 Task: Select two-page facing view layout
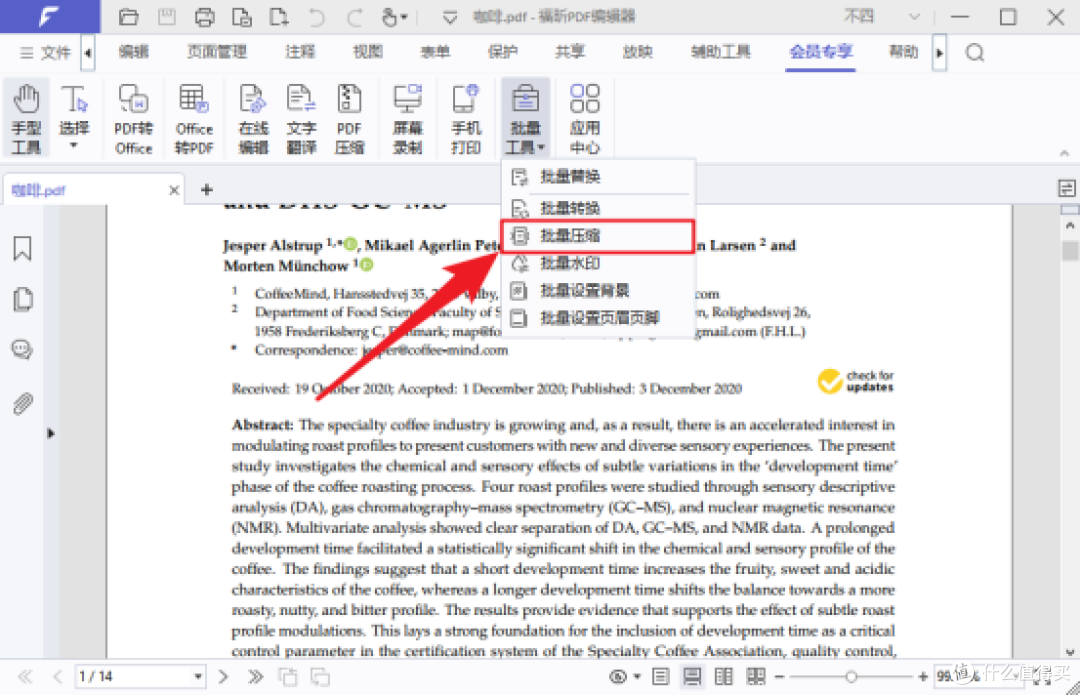(724, 677)
